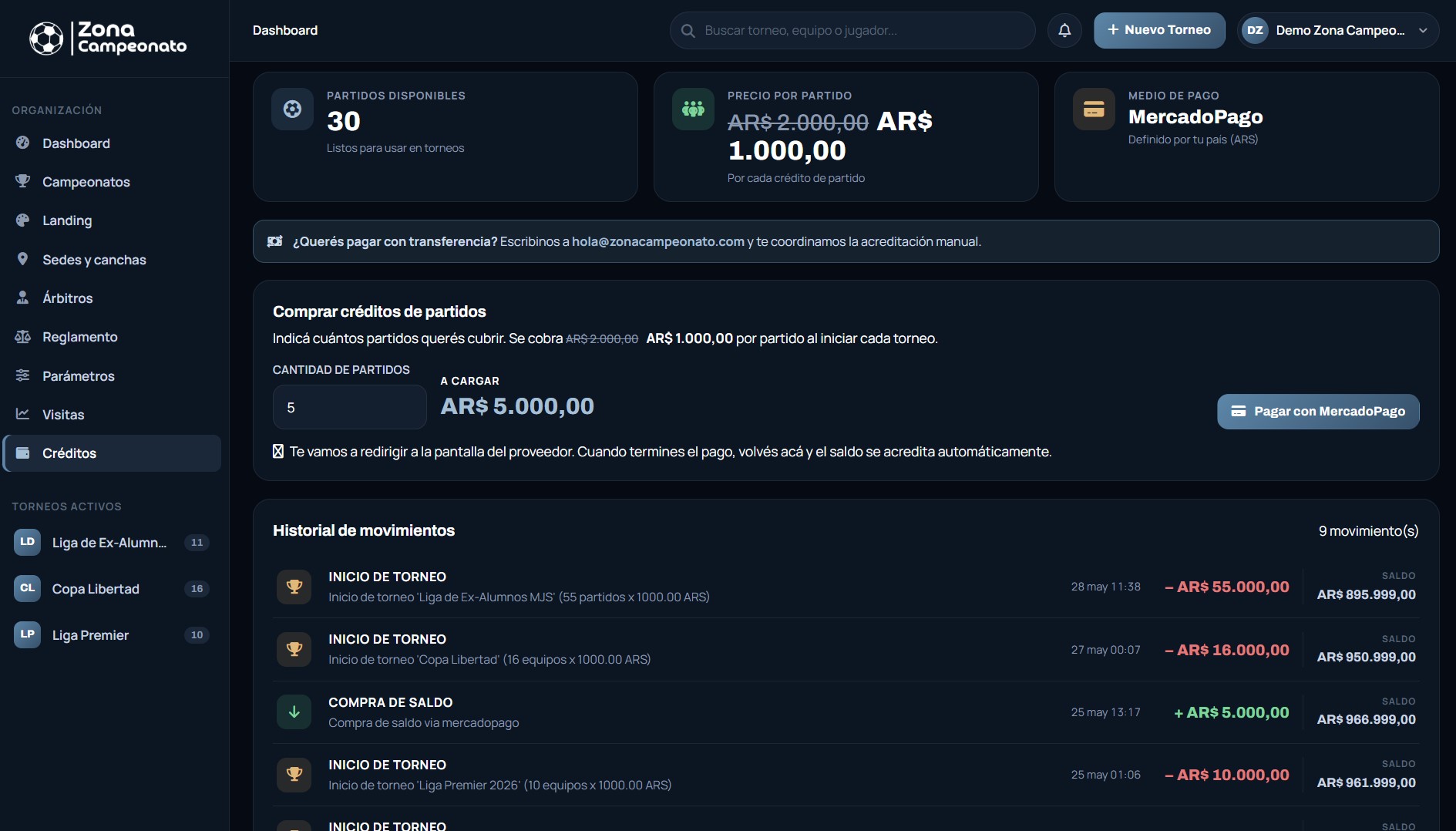Select the – AR$ 16.000,00 amount
This screenshot has height=831, width=1456.
[1226, 651]
